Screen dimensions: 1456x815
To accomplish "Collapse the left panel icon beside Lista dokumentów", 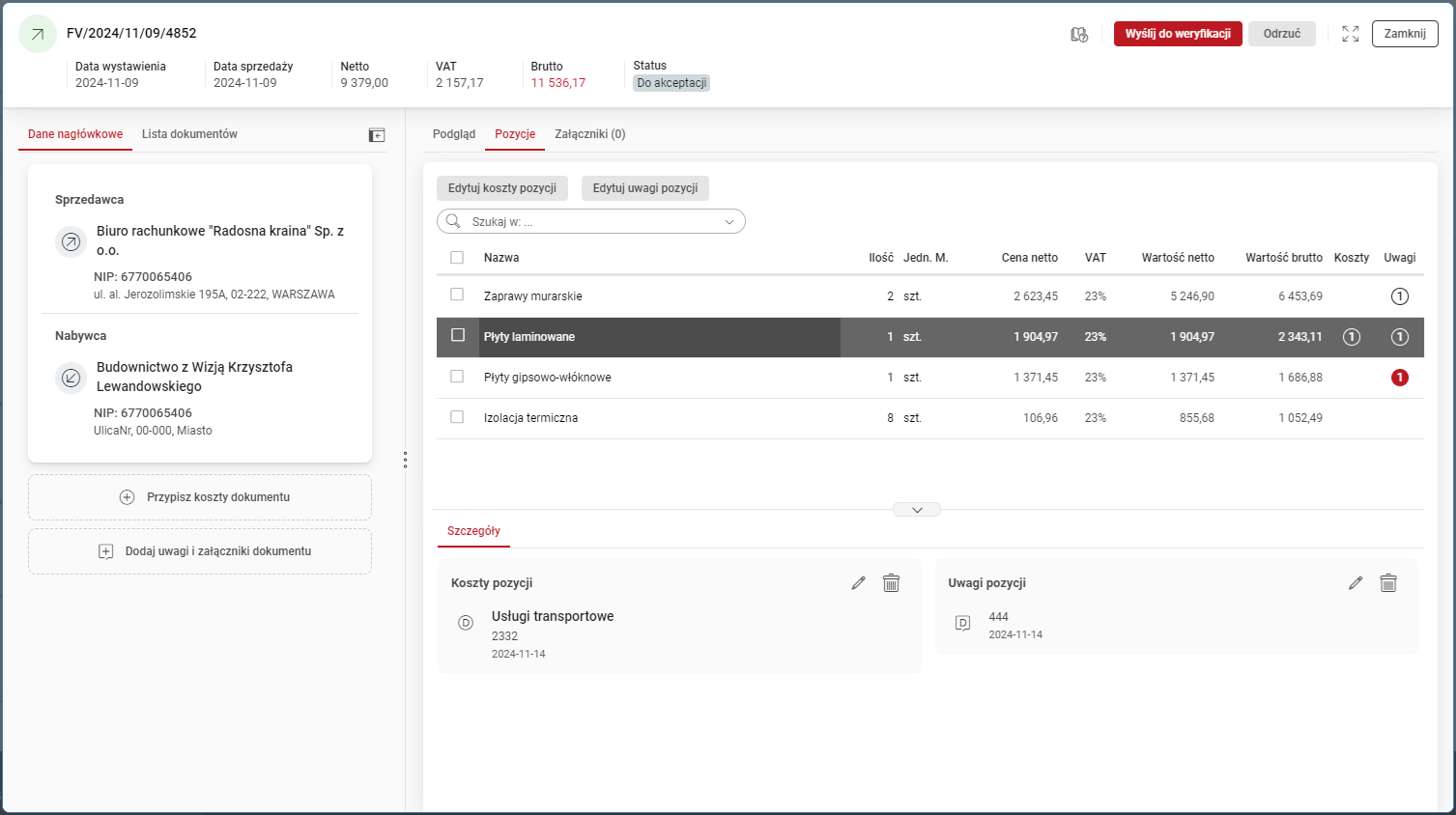I will coord(377,135).
